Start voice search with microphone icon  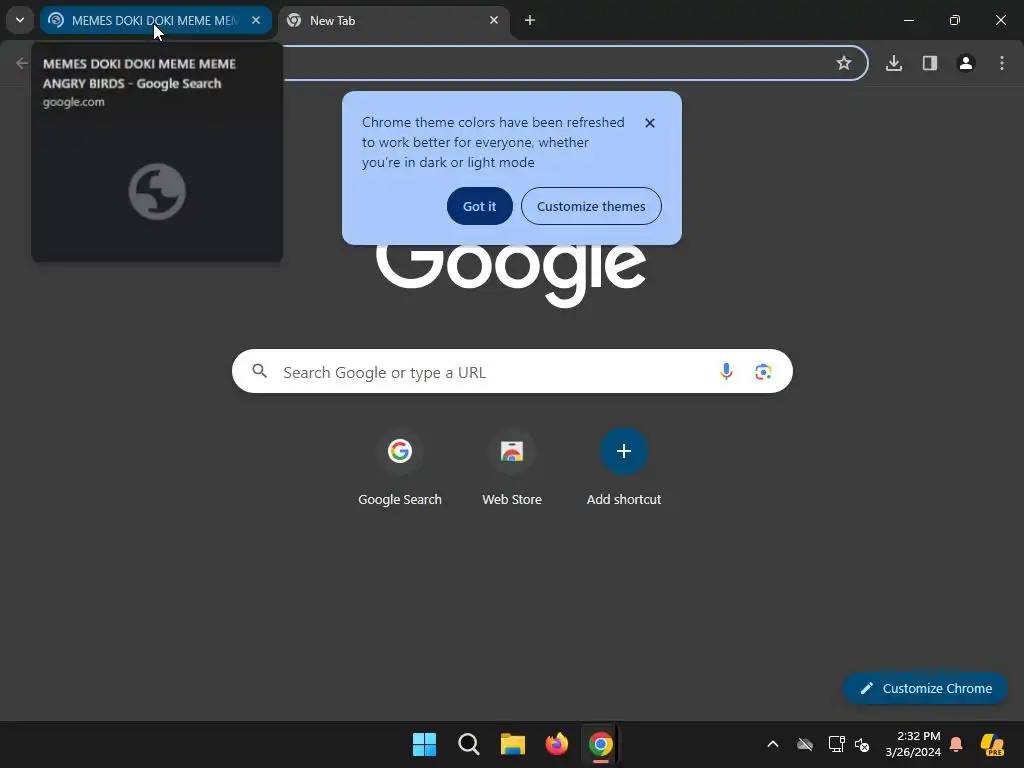[726, 372]
